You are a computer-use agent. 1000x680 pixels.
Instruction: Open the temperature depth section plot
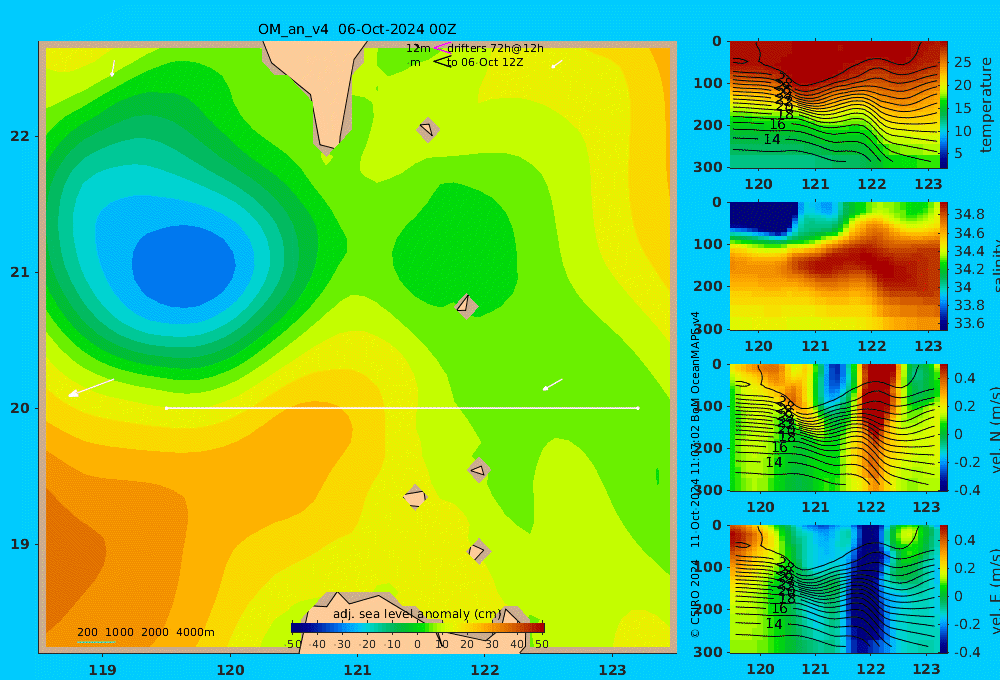[834, 105]
